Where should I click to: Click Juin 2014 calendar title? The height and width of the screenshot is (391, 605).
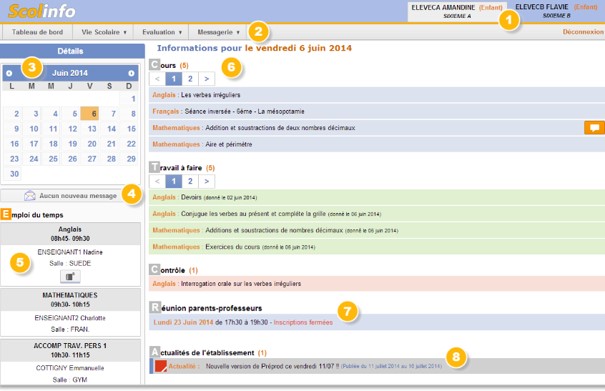(x=70, y=73)
